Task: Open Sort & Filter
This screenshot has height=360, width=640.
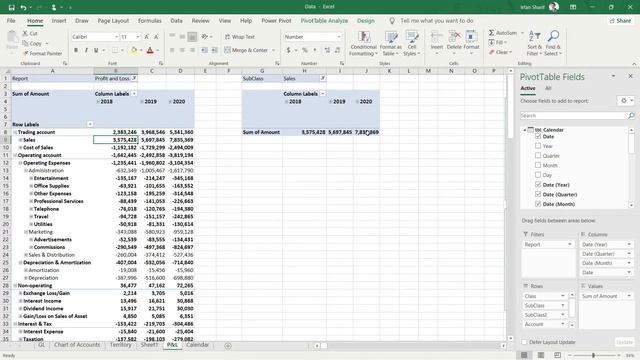Action: (534, 43)
